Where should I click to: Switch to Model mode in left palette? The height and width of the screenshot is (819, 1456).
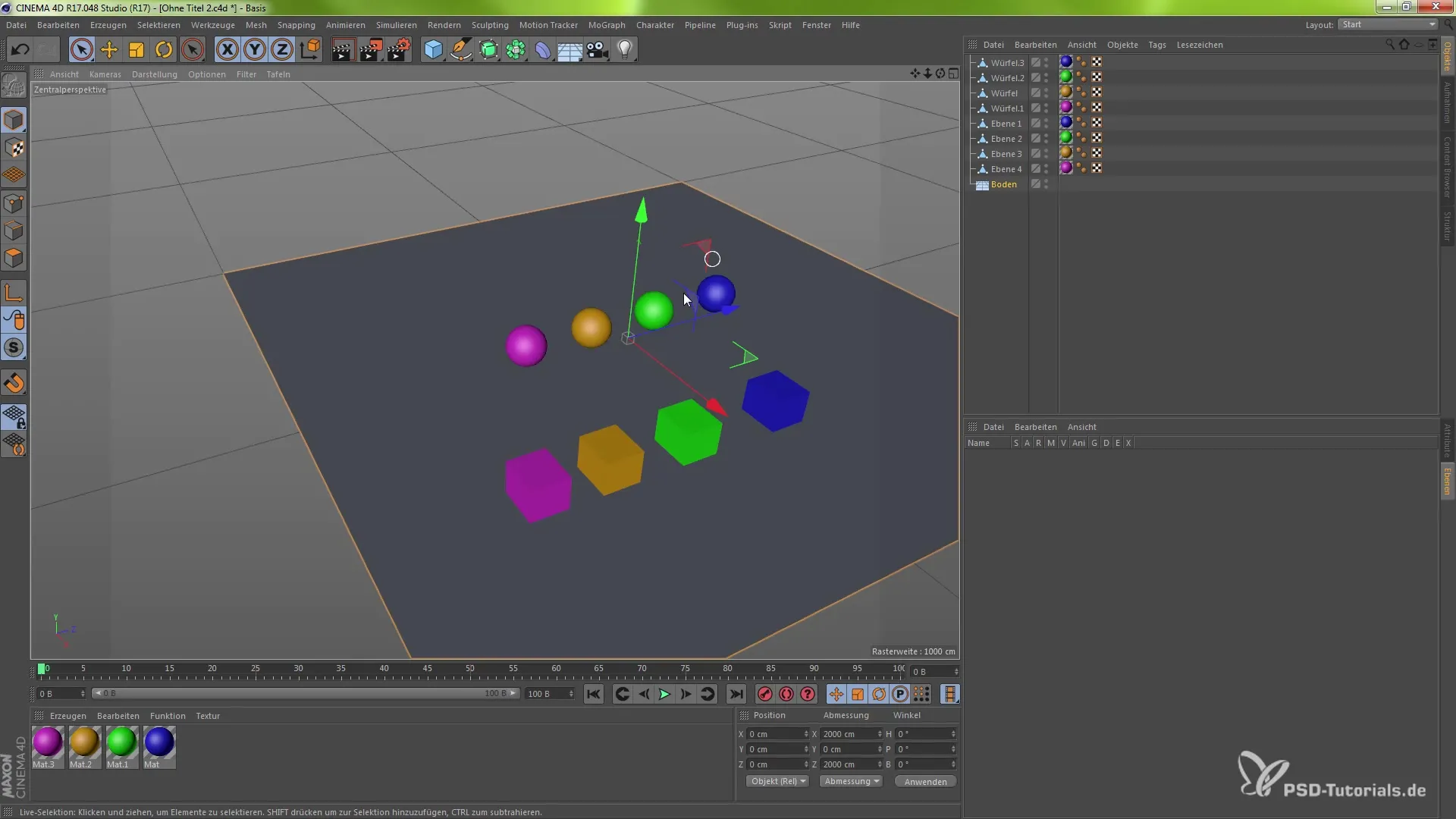pyautogui.click(x=14, y=121)
